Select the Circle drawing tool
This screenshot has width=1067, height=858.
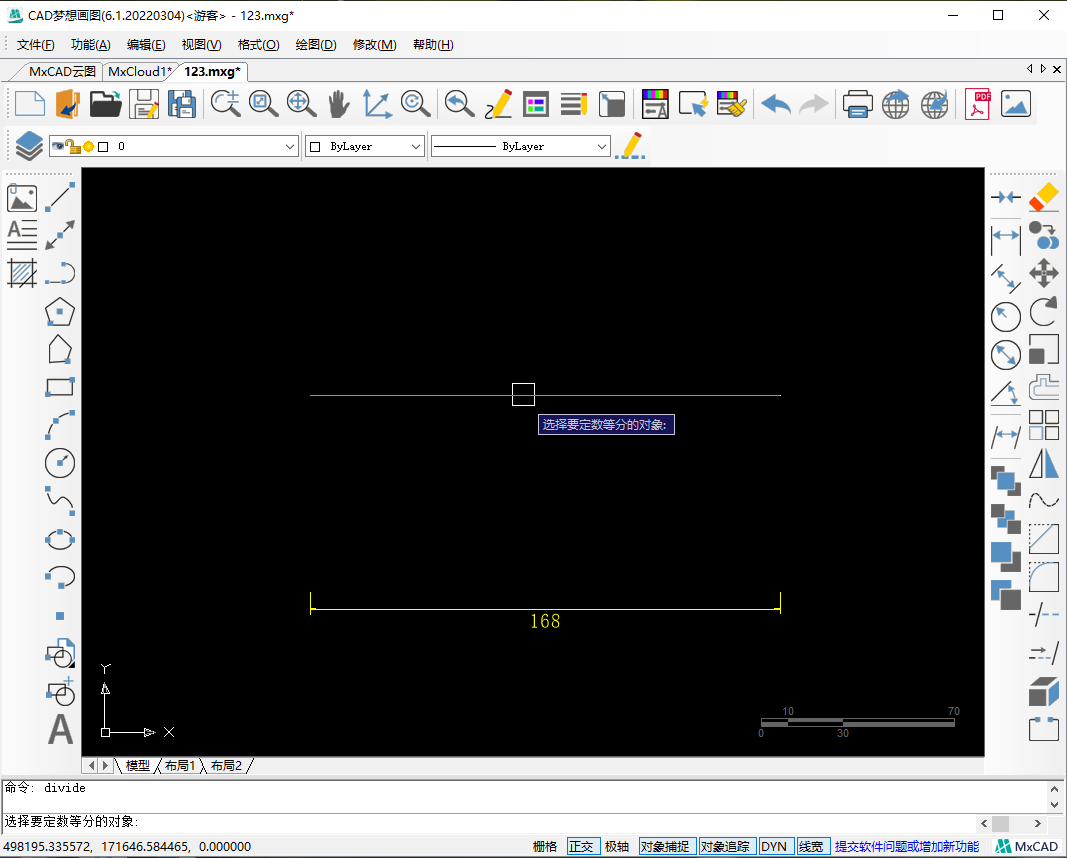tap(61, 463)
